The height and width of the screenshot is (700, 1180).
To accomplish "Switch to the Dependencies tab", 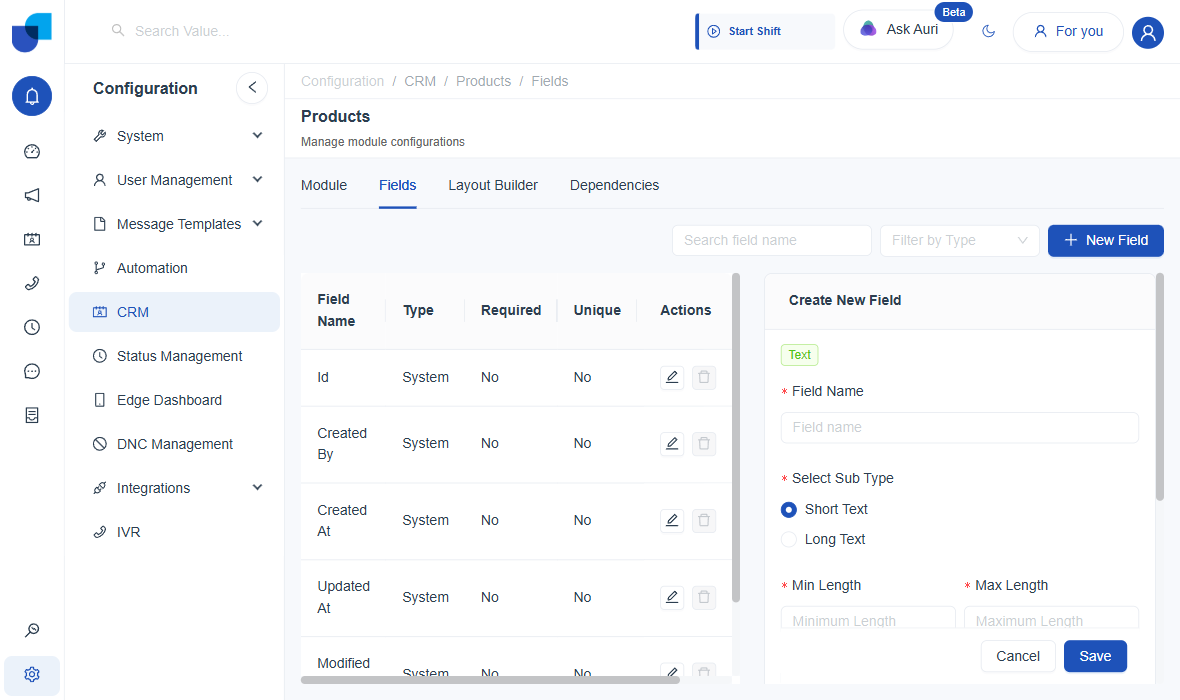I will (614, 186).
